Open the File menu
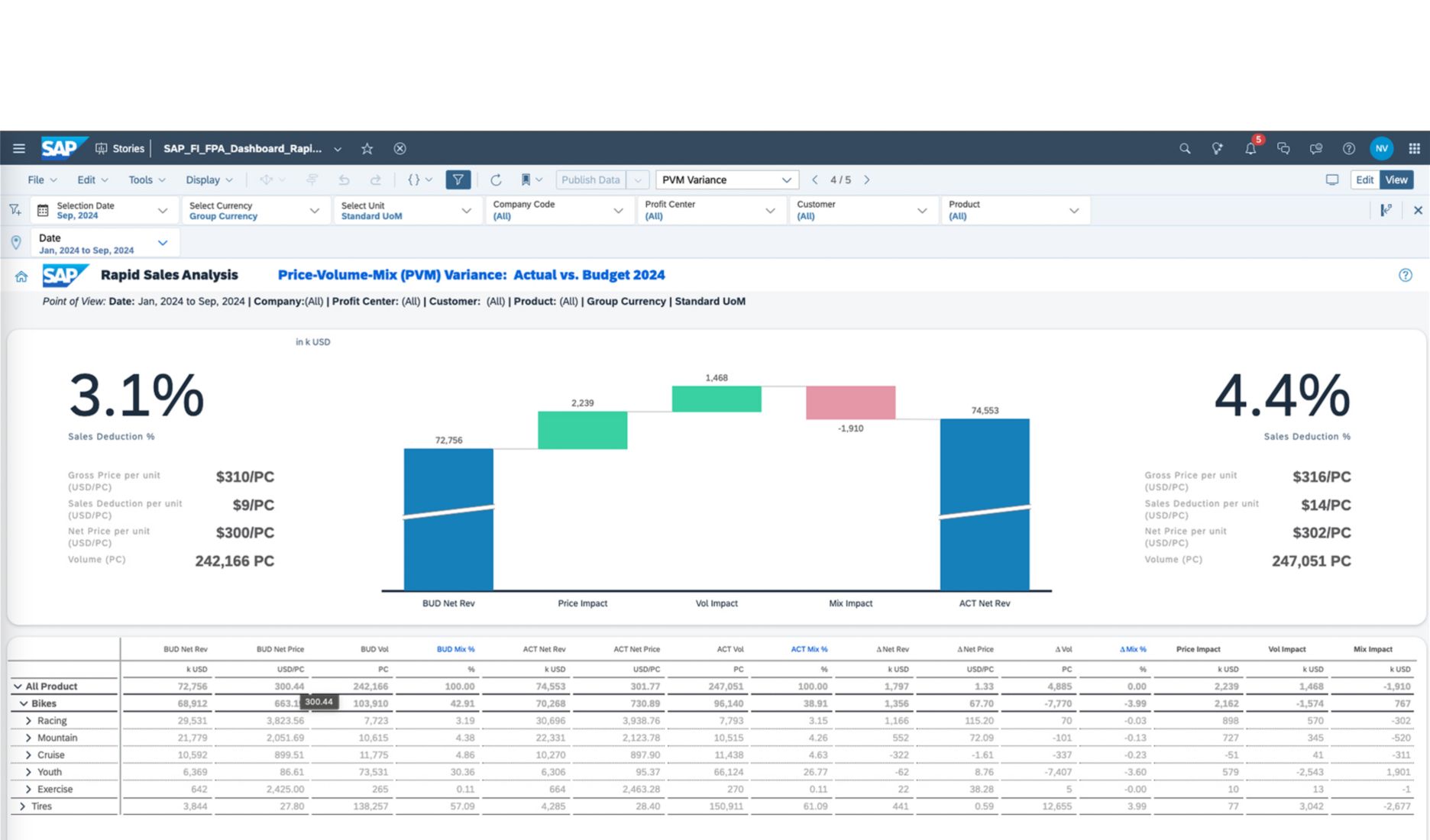 [x=42, y=179]
